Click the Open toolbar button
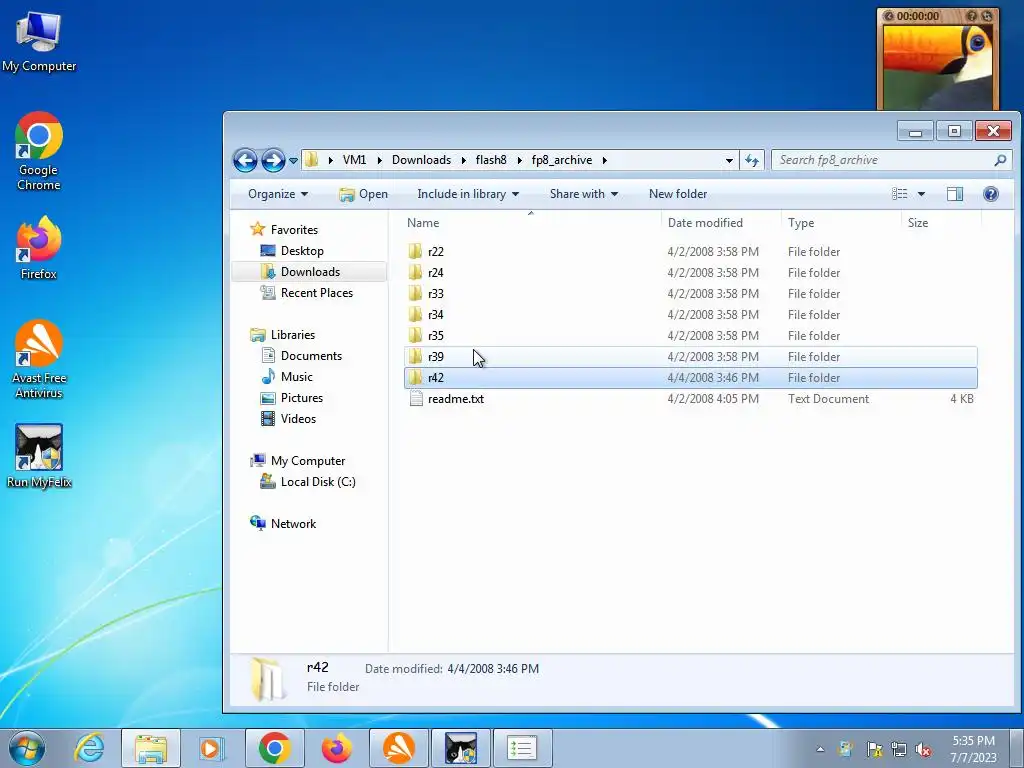This screenshot has height=768, width=1024. pyautogui.click(x=364, y=194)
